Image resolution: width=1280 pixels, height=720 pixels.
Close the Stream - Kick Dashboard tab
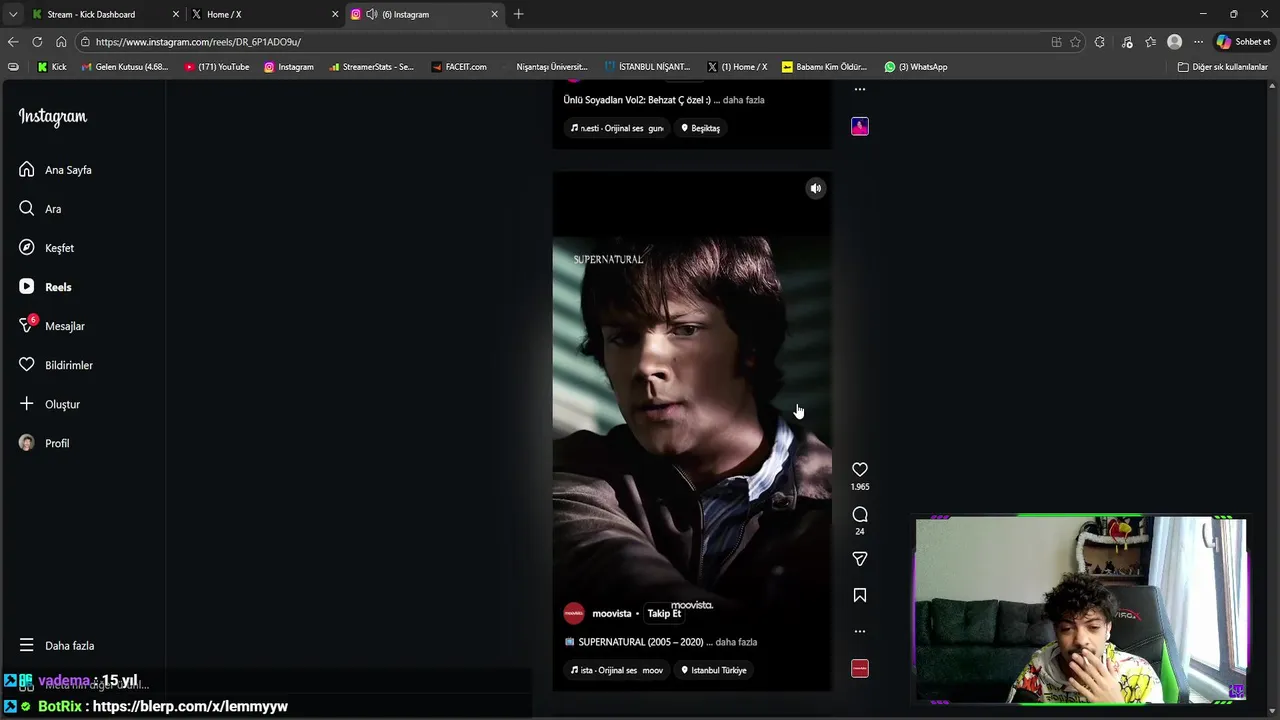176,14
